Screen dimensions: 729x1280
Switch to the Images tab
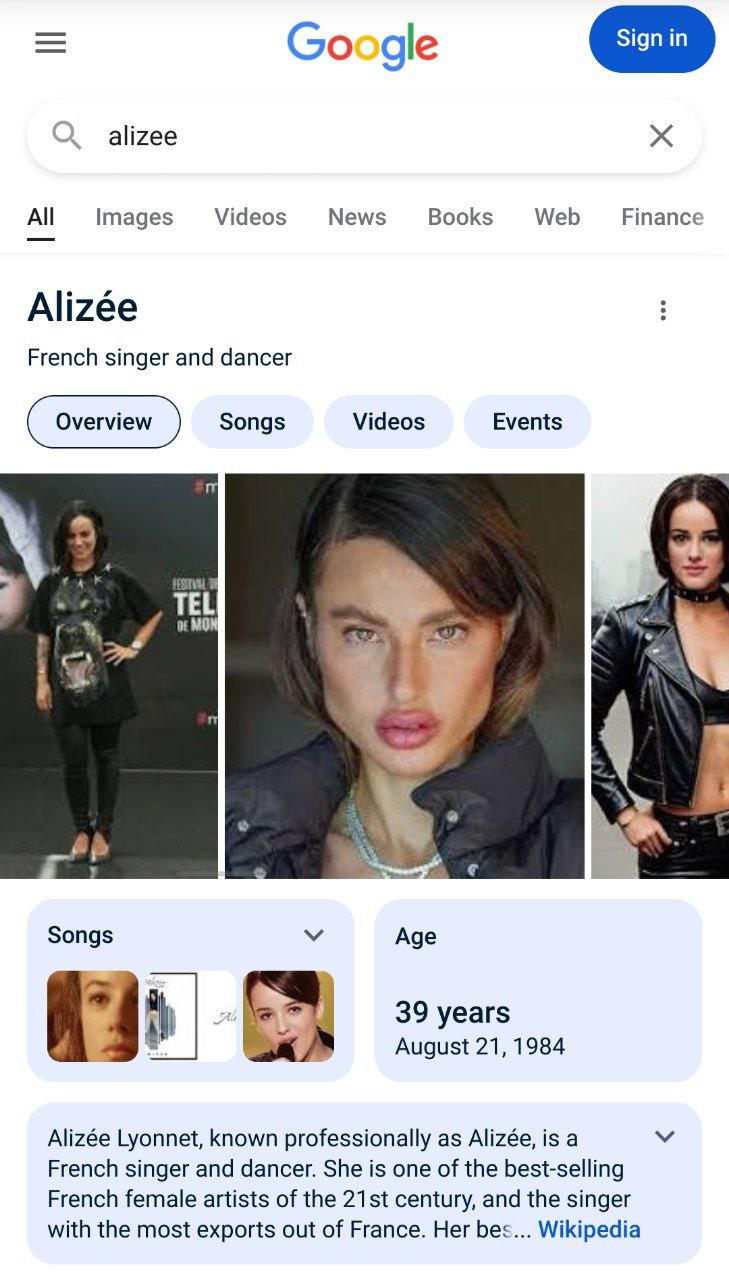(x=134, y=217)
